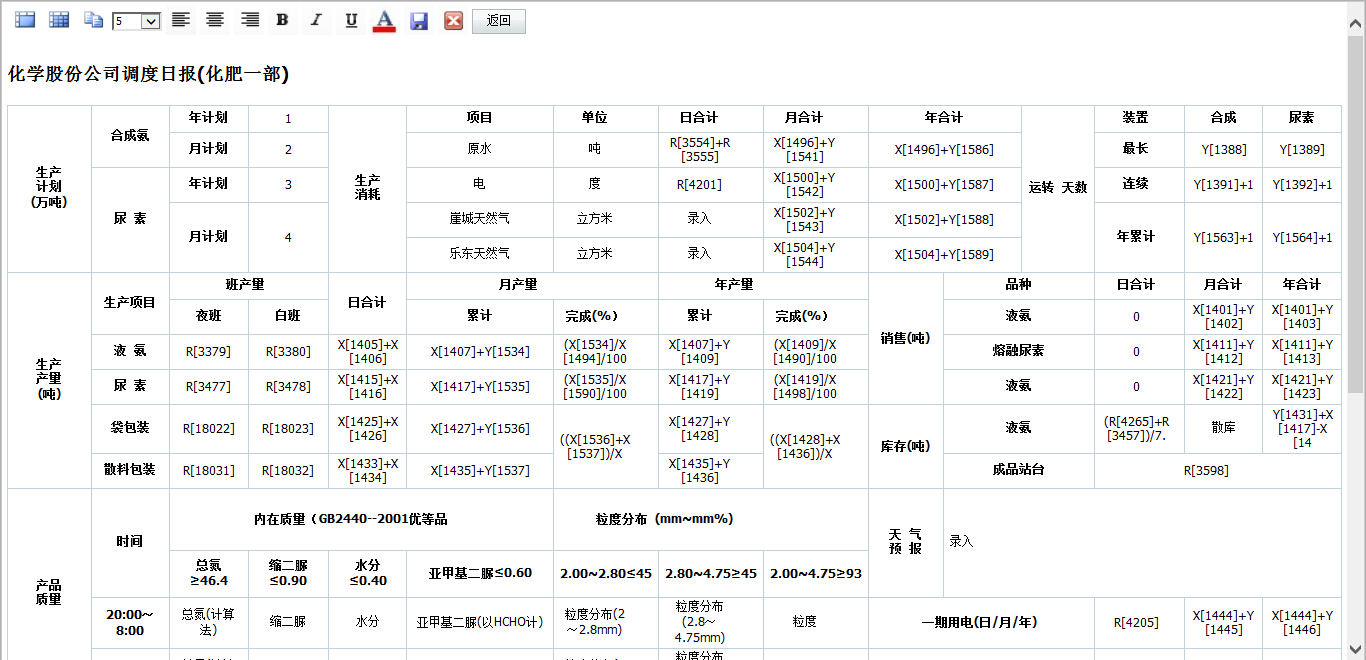This screenshot has width=1366, height=660.
Task: Click cell (R[4265]+R[3457])/7.
Action: click(x=1139, y=429)
